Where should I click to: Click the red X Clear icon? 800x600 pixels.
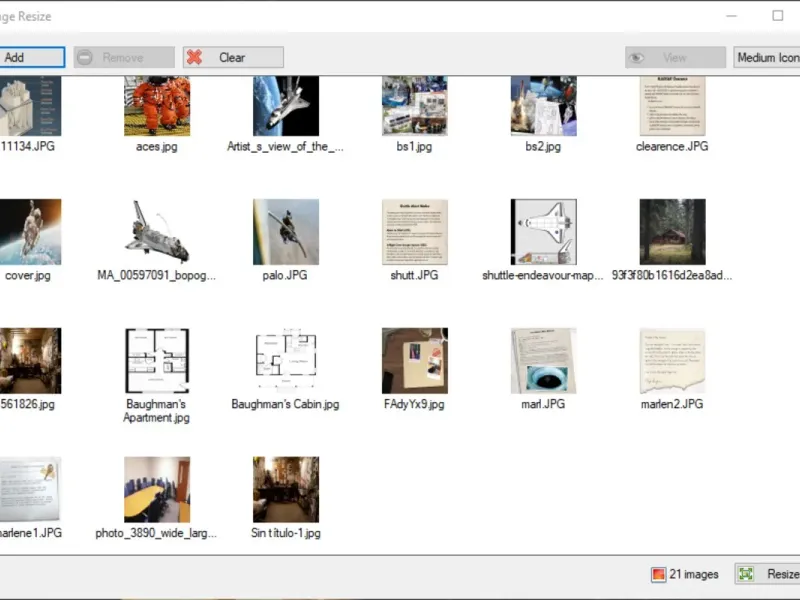point(194,57)
